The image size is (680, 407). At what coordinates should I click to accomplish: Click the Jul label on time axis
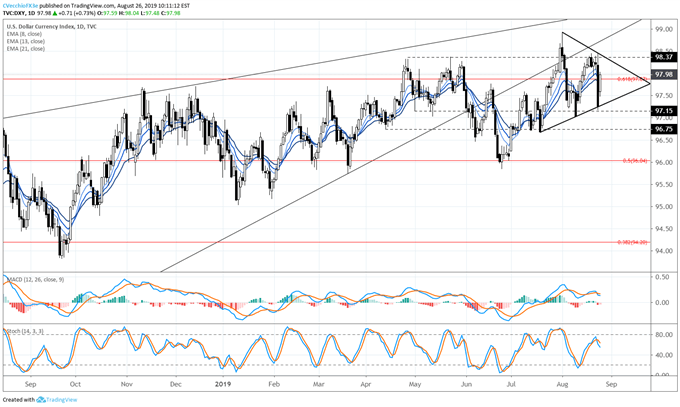[x=511, y=384]
